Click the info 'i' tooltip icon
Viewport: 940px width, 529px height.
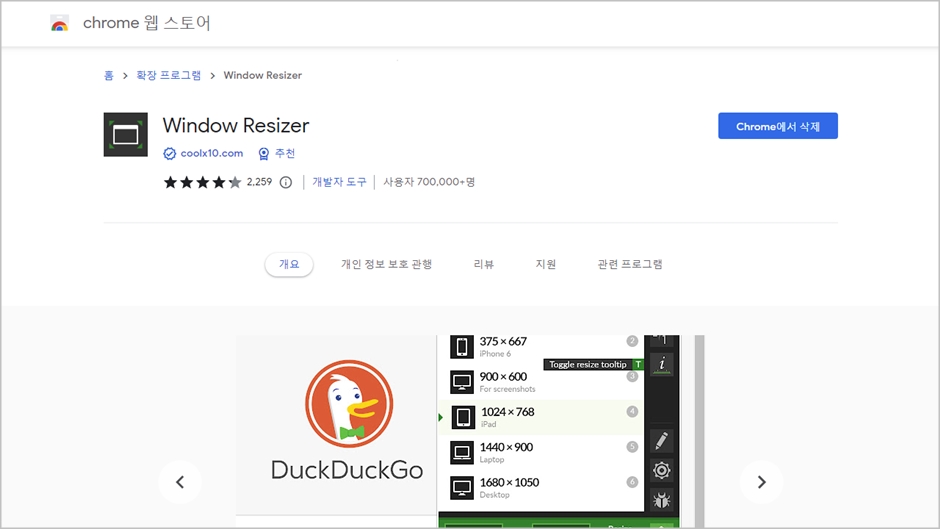click(x=662, y=364)
